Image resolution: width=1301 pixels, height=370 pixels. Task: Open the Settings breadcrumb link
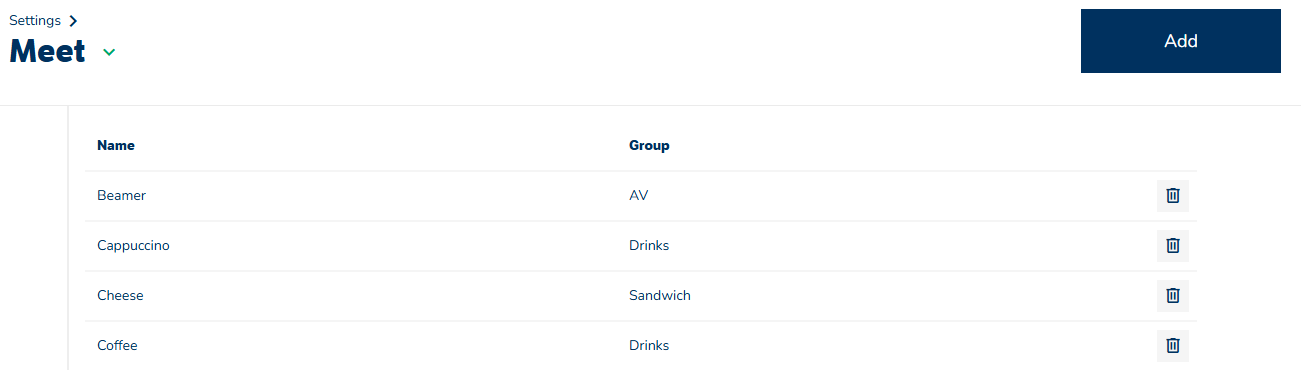tap(35, 20)
